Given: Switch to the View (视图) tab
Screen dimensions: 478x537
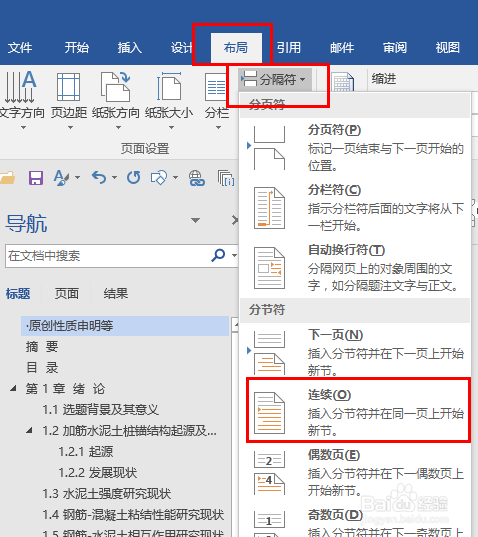Looking at the screenshot, I should tap(448, 48).
